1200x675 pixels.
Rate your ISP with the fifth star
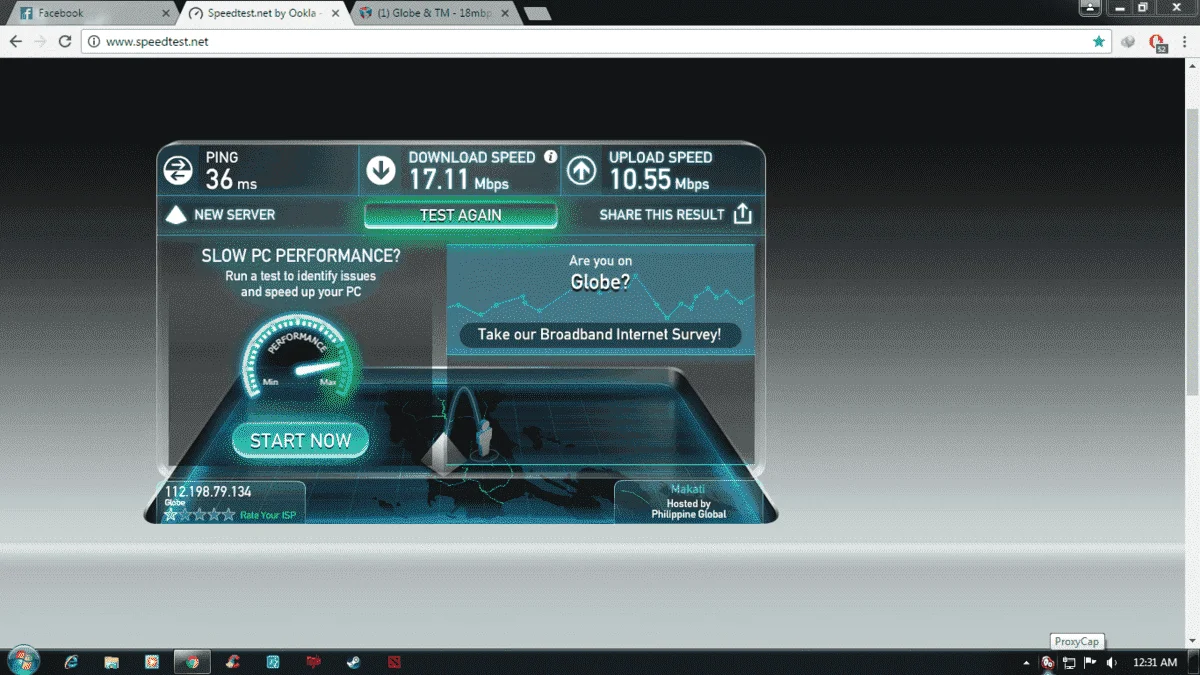(229, 515)
